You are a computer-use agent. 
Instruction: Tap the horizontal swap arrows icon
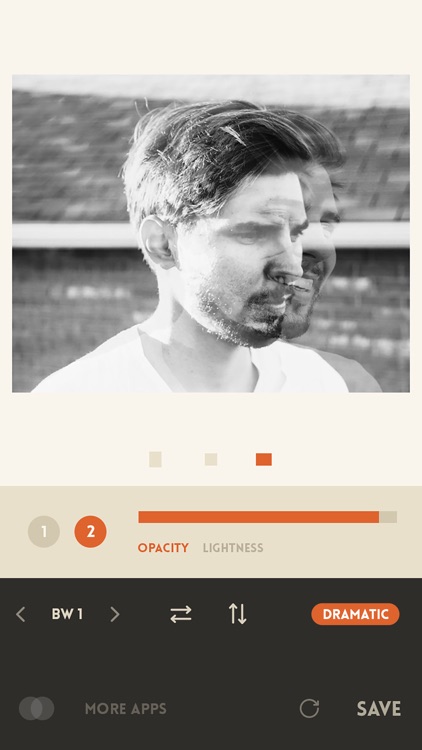(181, 614)
